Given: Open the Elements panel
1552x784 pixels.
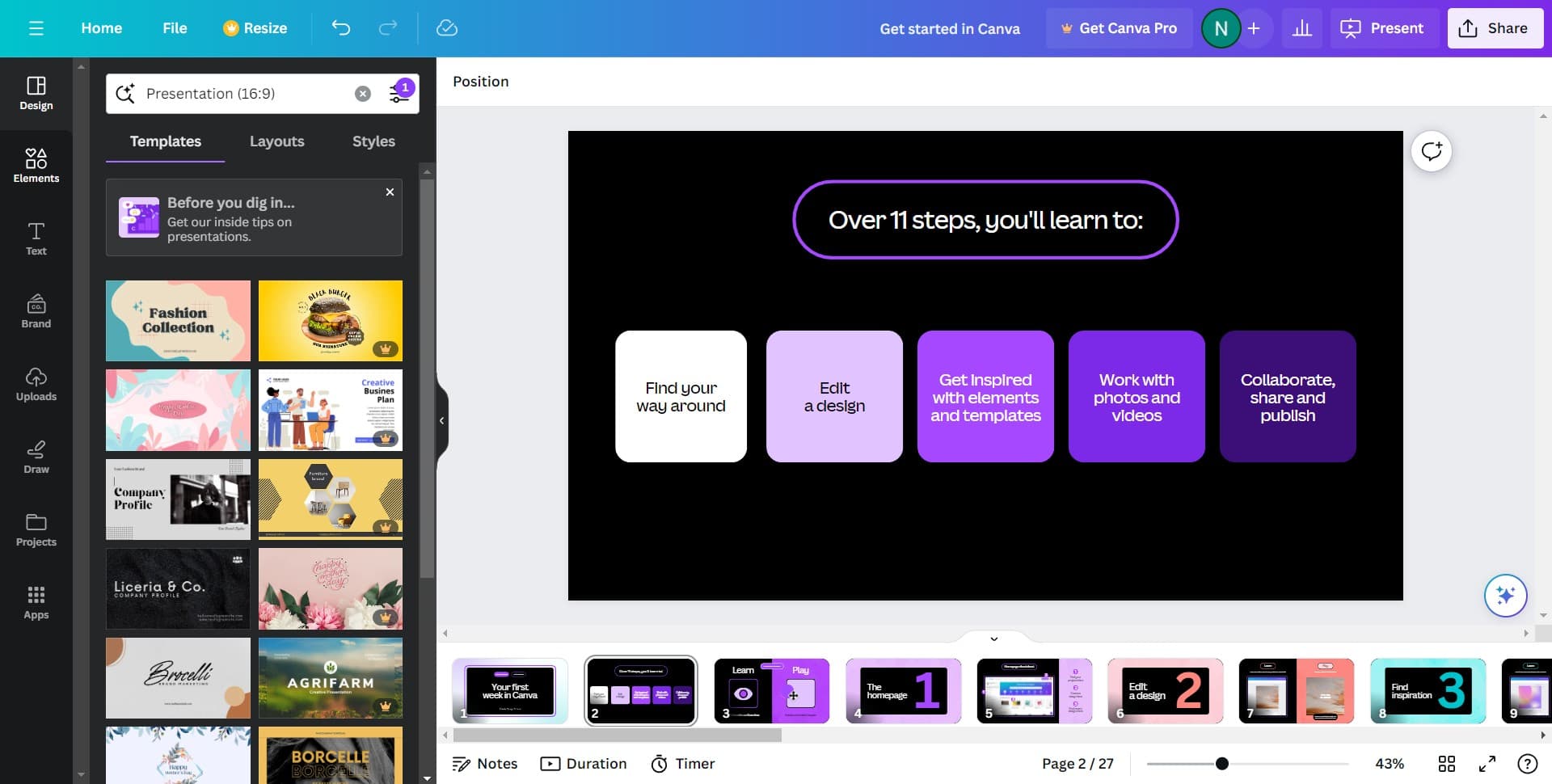Looking at the screenshot, I should pyautogui.click(x=36, y=166).
